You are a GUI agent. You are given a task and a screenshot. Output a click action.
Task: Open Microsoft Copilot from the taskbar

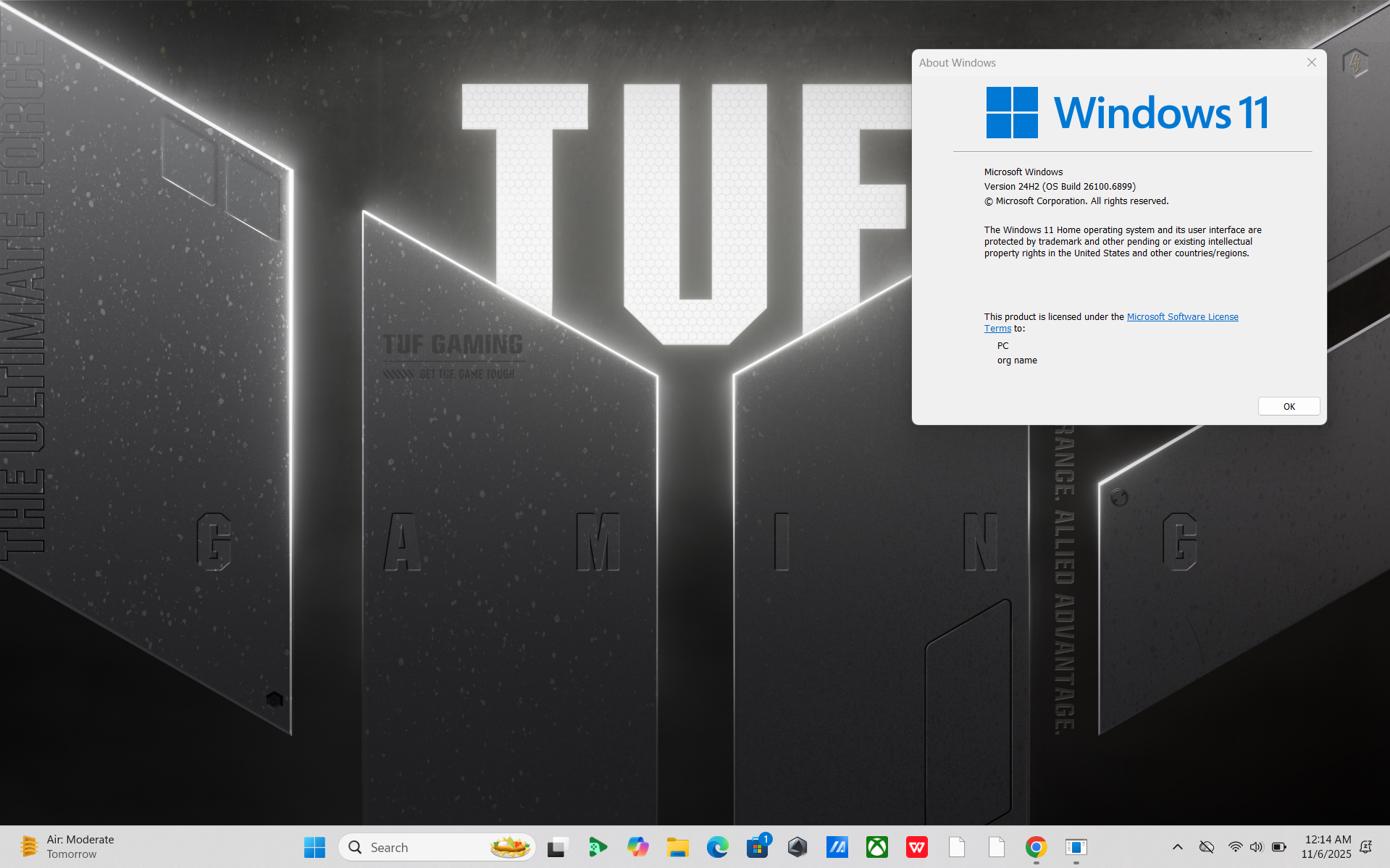pos(637,847)
